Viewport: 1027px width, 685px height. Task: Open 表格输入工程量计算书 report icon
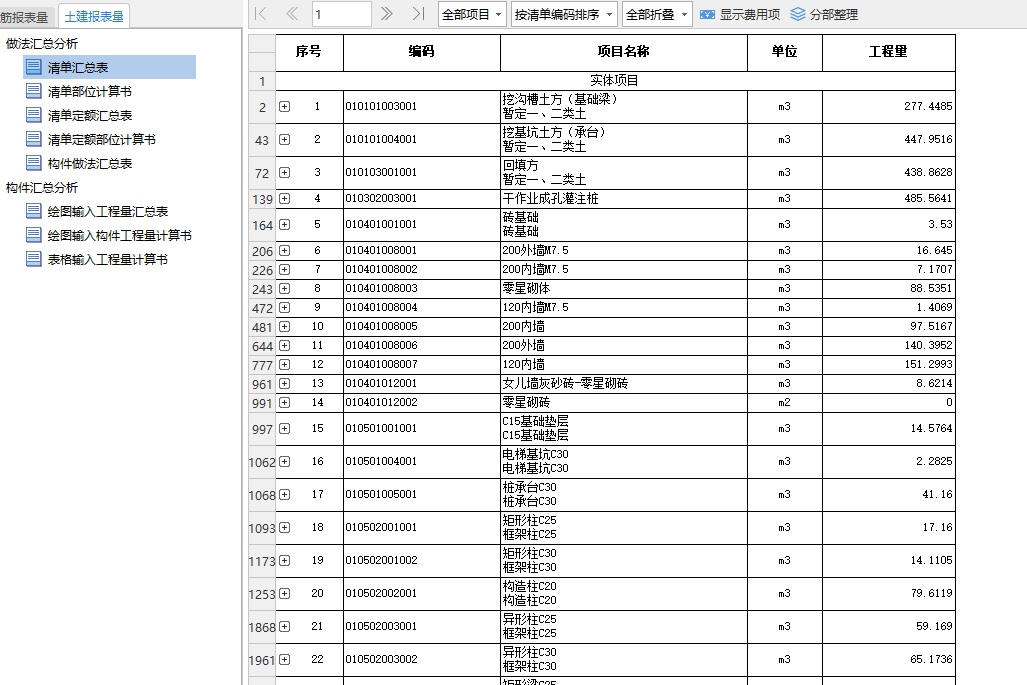(x=33, y=259)
